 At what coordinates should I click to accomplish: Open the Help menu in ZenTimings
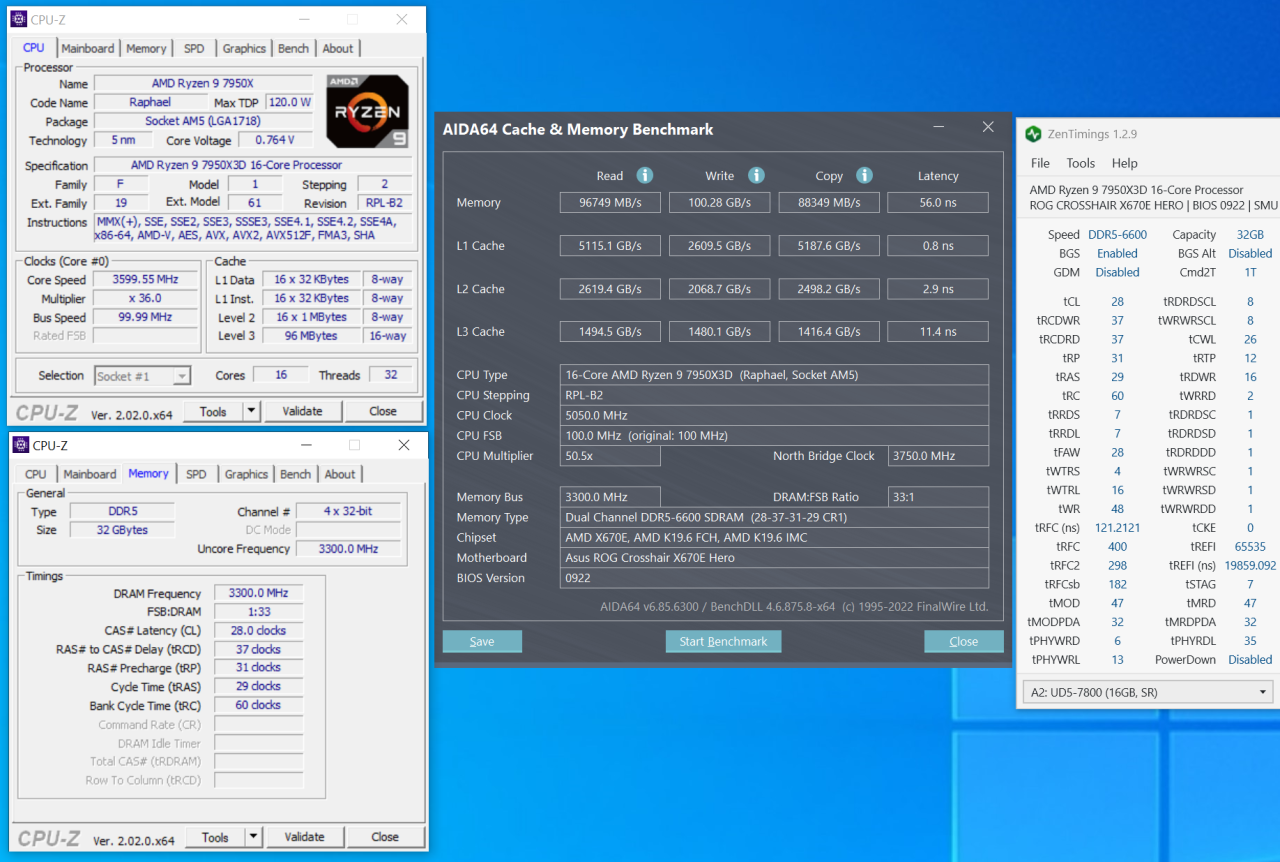click(1124, 163)
